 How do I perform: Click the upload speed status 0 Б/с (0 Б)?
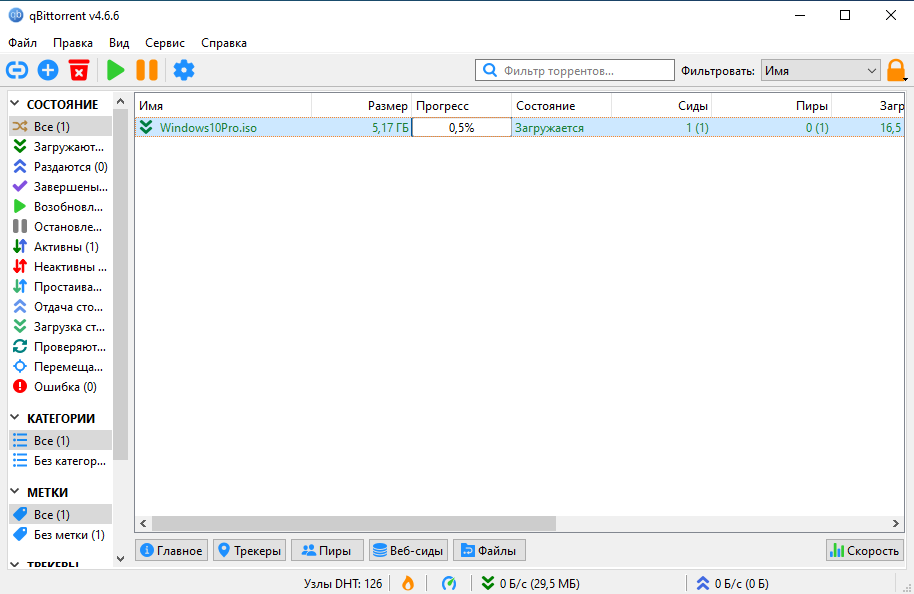click(x=732, y=583)
